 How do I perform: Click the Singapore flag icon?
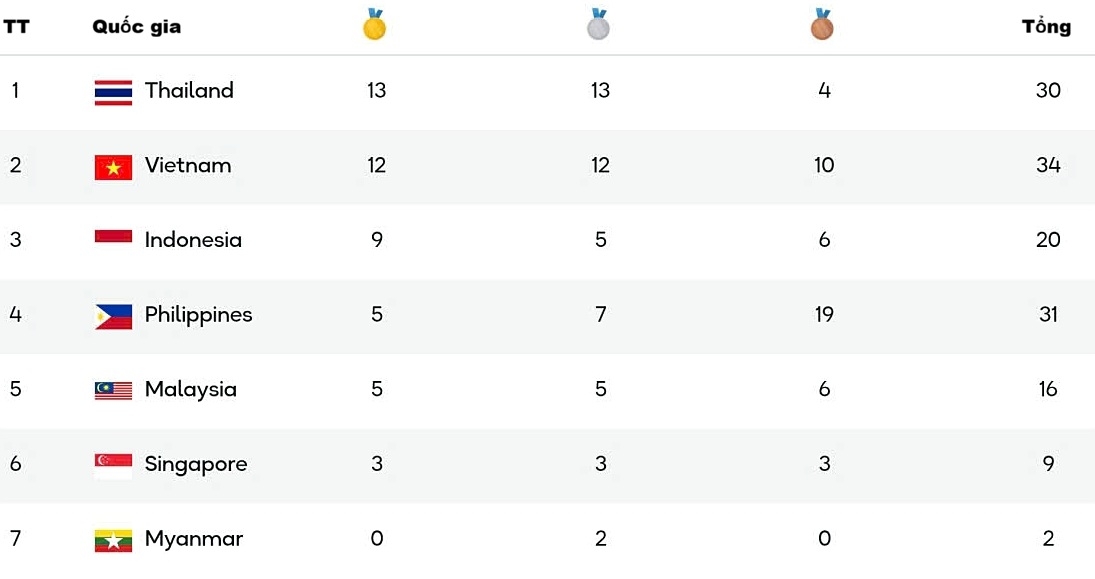(113, 465)
